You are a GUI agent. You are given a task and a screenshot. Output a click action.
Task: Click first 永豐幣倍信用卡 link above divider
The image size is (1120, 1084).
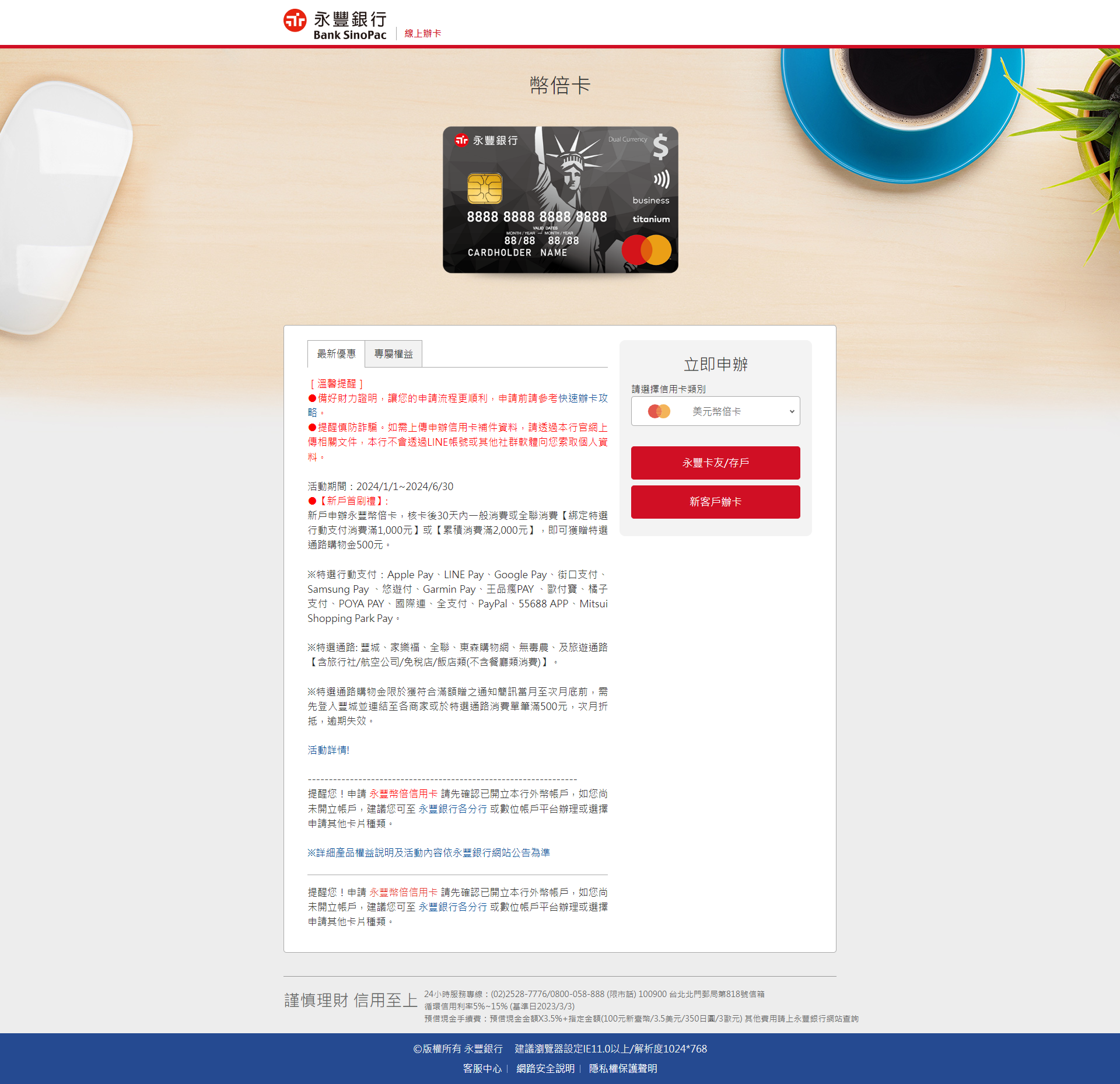(x=403, y=794)
